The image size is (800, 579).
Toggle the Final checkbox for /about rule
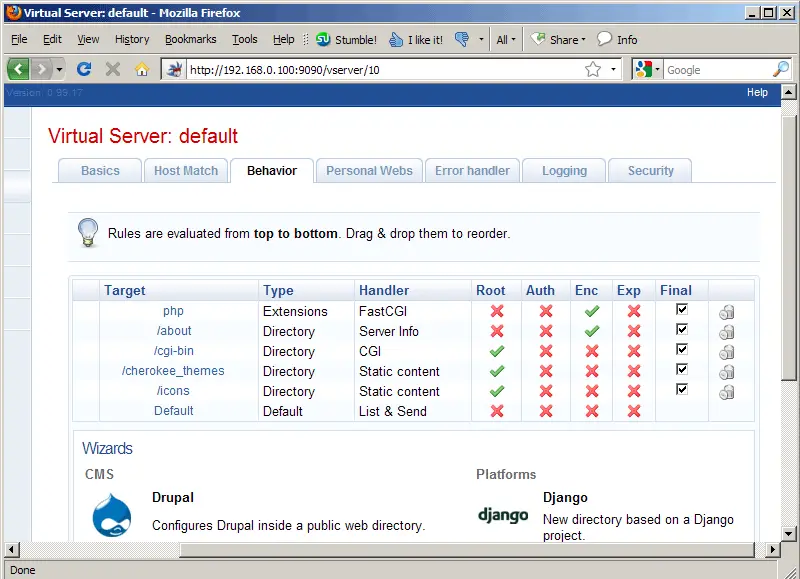coord(682,329)
